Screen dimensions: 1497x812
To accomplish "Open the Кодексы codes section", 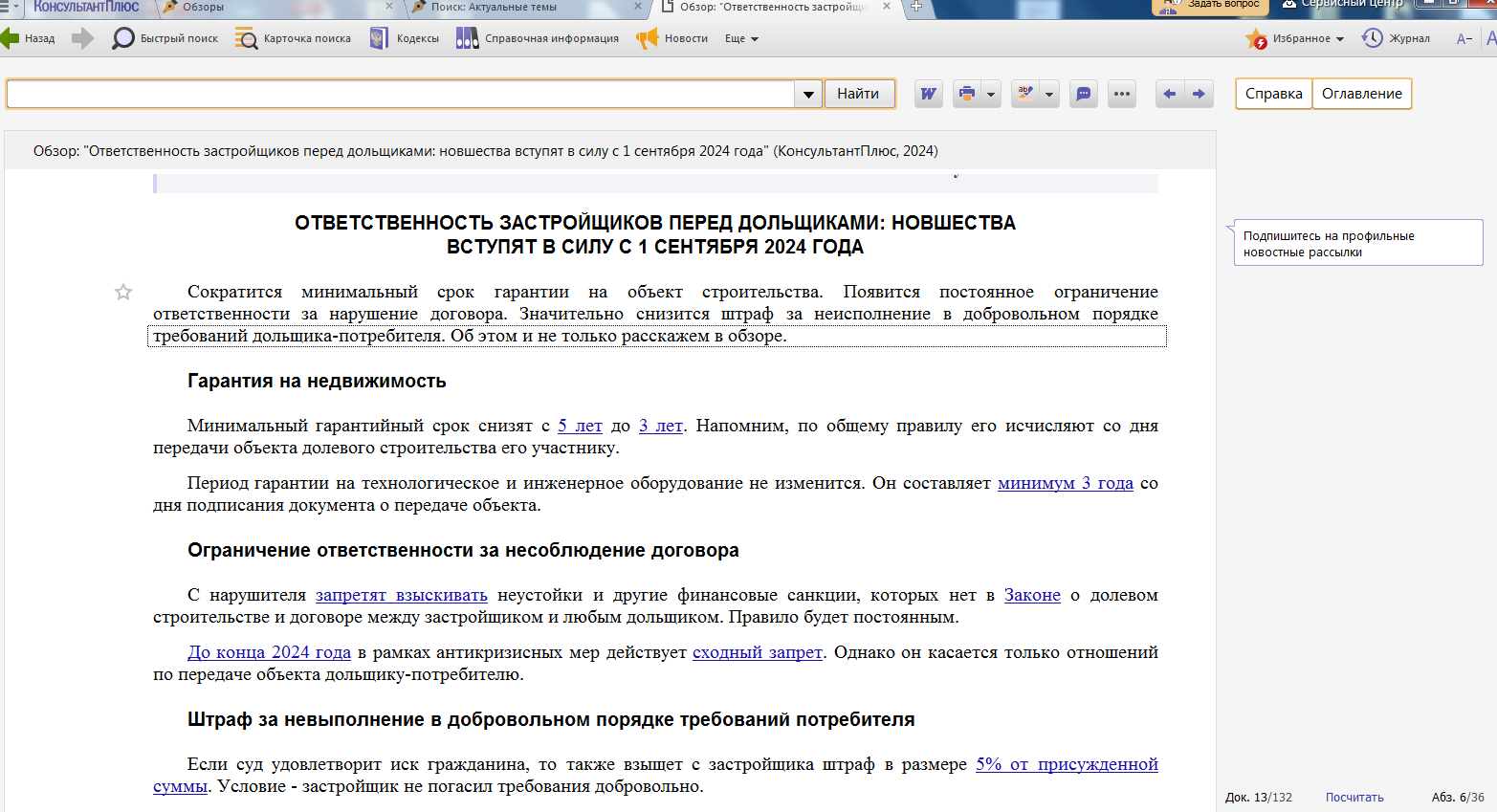I will (380, 38).
